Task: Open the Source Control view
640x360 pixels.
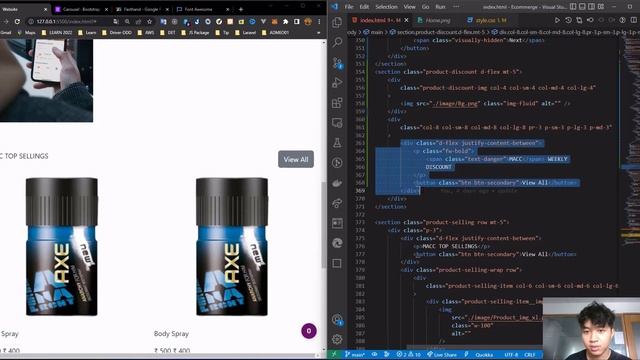Action: [337, 62]
